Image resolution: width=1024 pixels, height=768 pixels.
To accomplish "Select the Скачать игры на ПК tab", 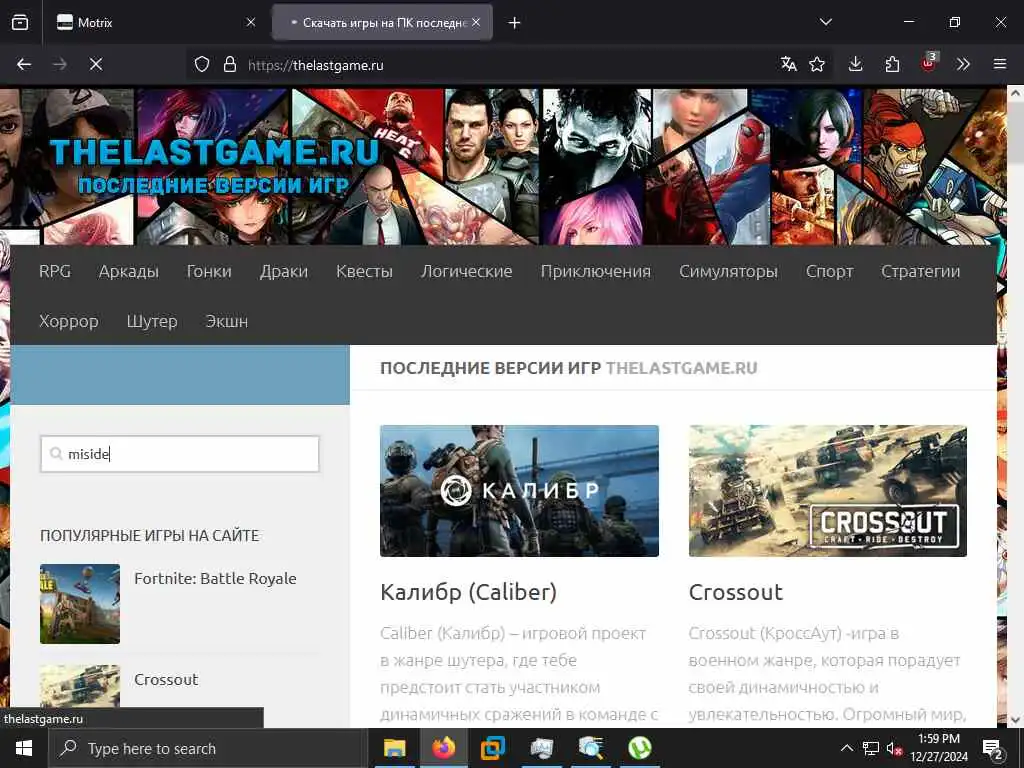I will (x=383, y=22).
